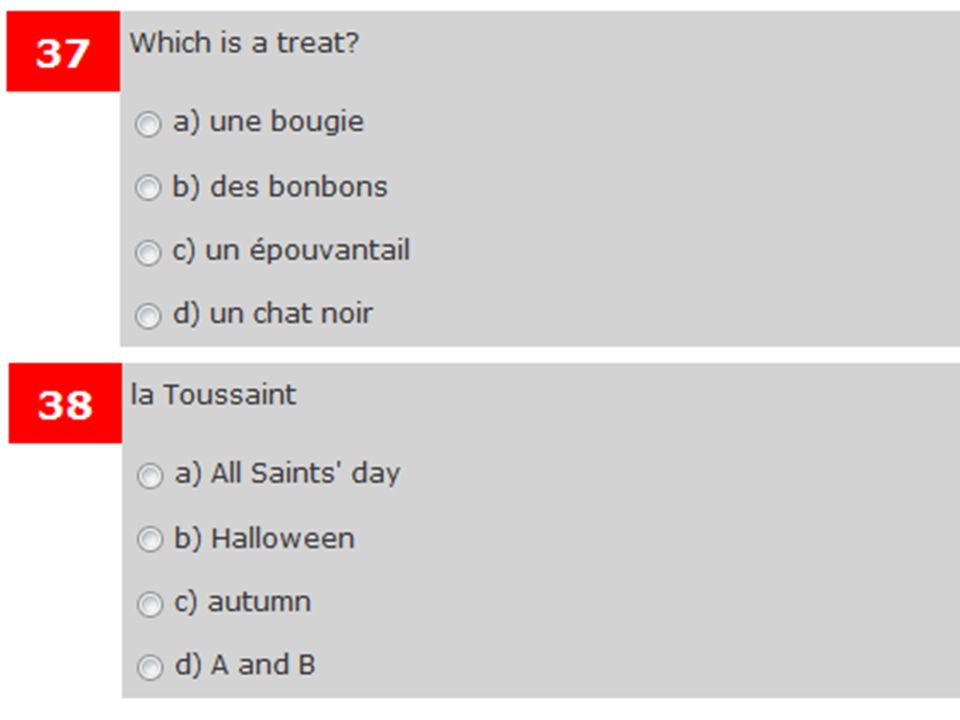Pick the autumn radio button
Screen dimensions: 960x720
point(150,604)
